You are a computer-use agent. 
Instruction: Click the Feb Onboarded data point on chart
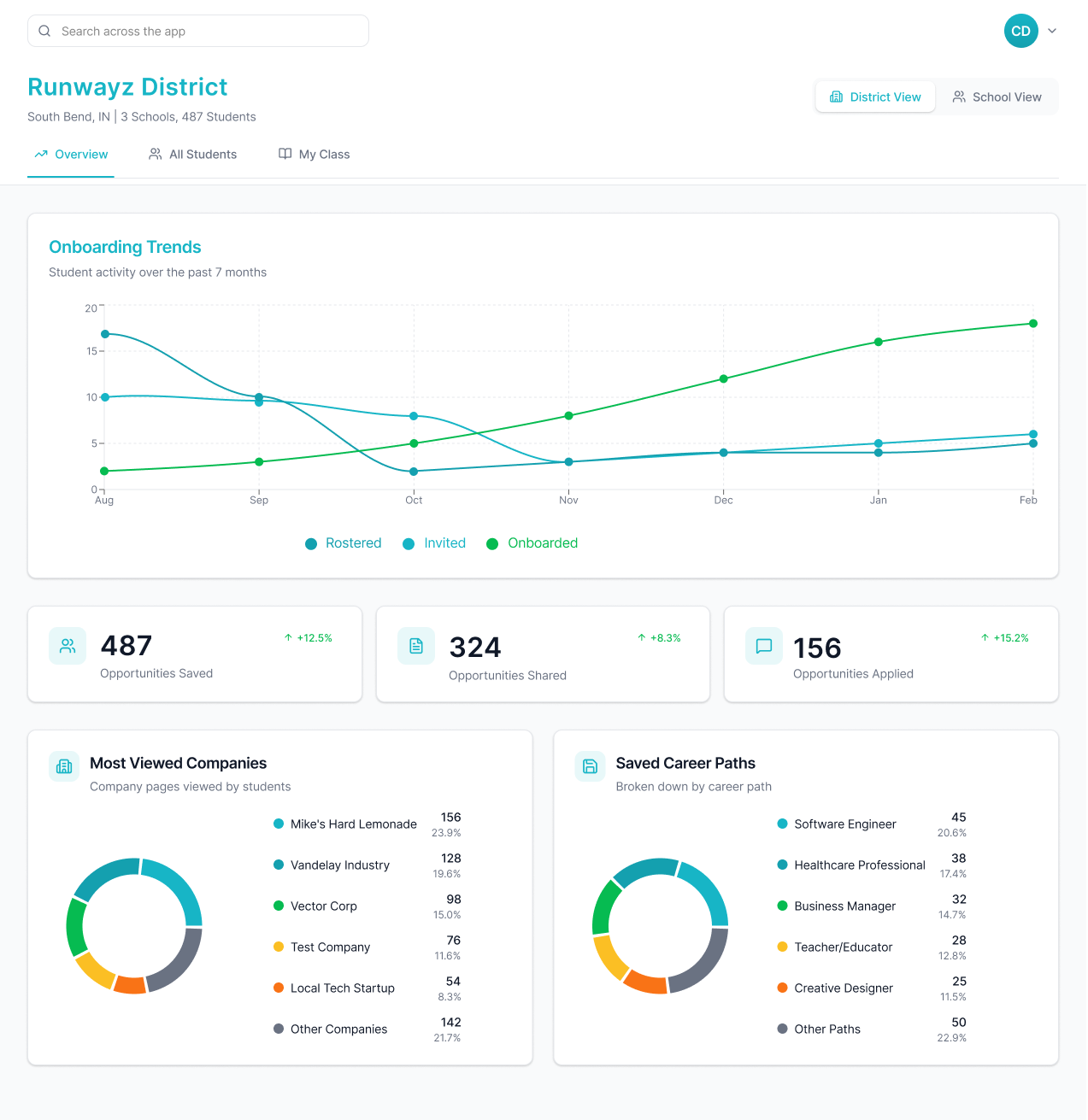tap(1033, 324)
